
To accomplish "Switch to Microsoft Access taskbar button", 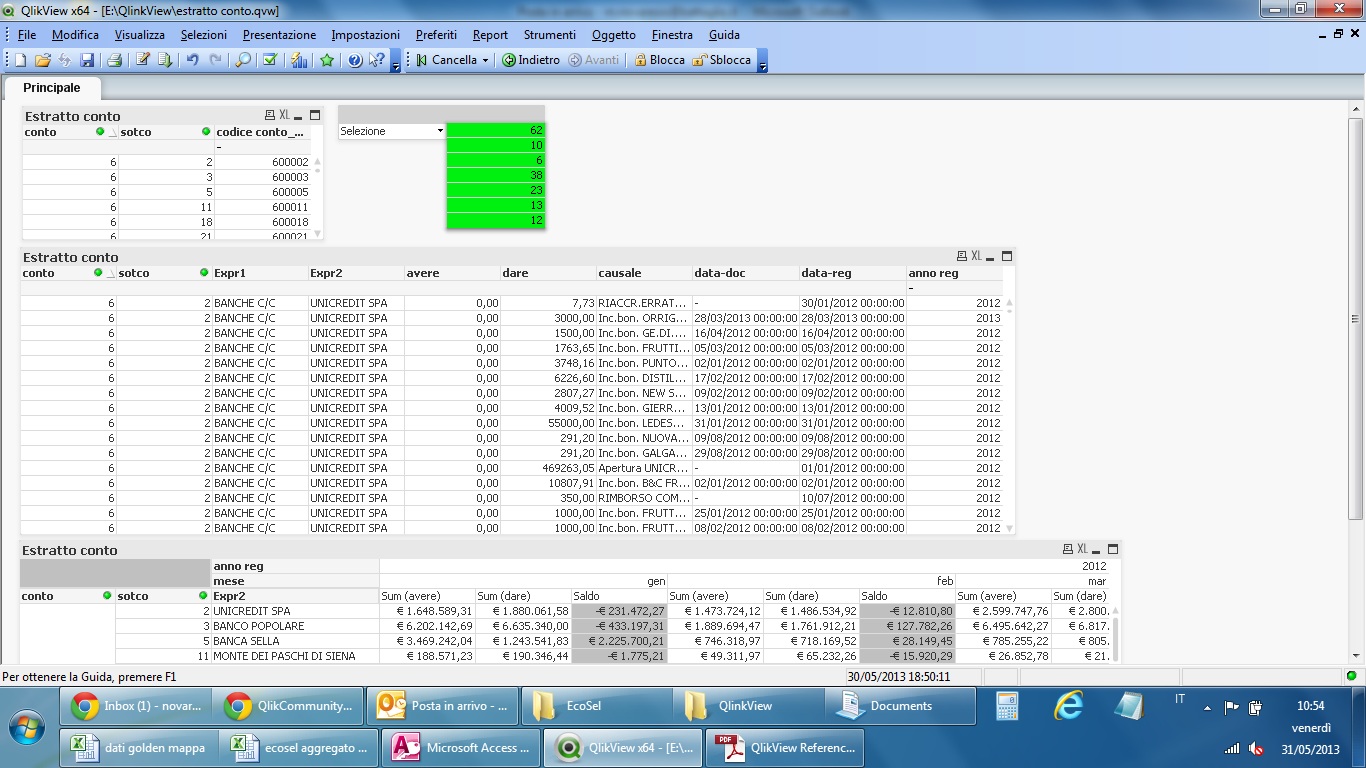I will point(462,748).
